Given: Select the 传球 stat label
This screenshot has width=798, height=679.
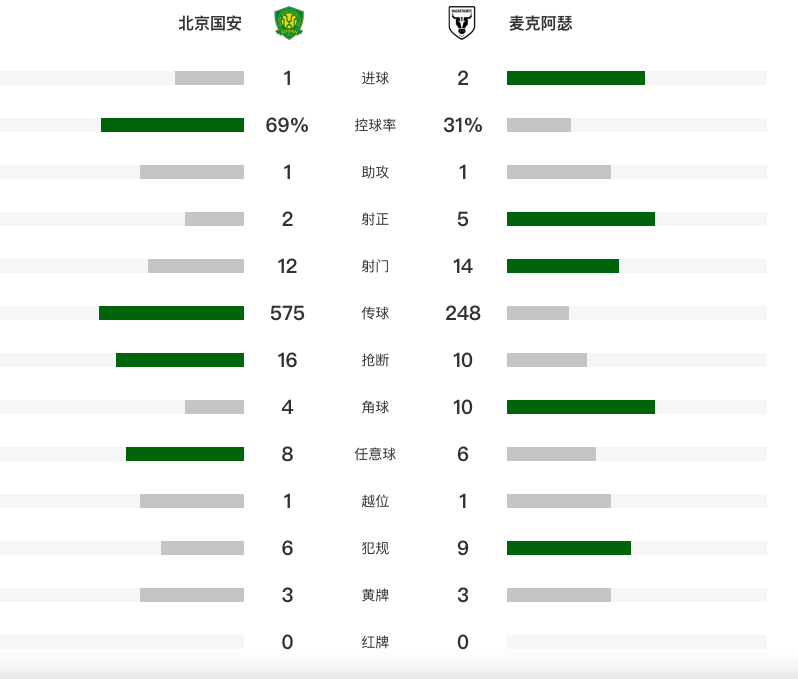Looking at the screenshot, I should pyautogui.click(x=375, y=313).
